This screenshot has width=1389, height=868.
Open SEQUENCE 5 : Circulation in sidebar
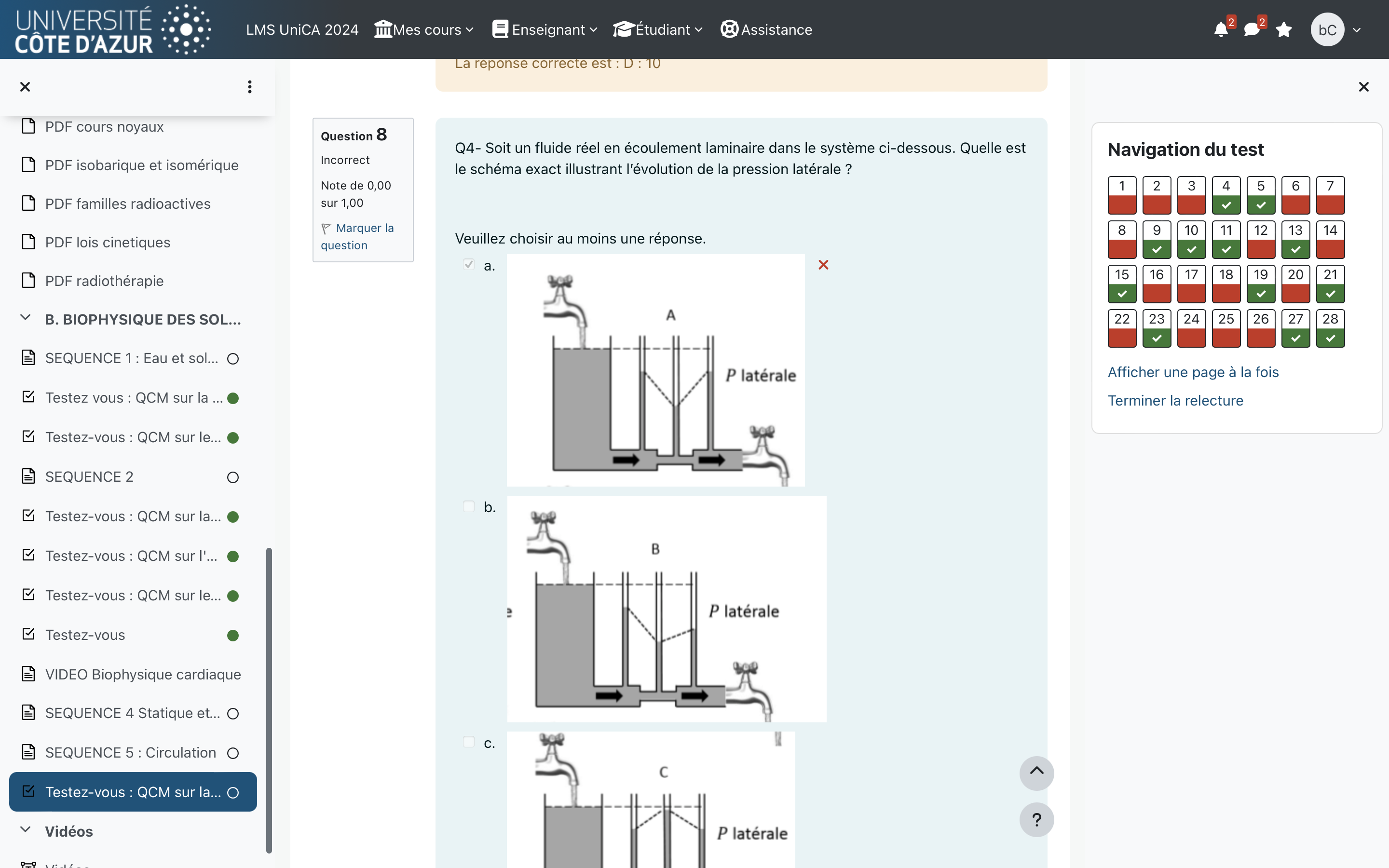(131, 753)
